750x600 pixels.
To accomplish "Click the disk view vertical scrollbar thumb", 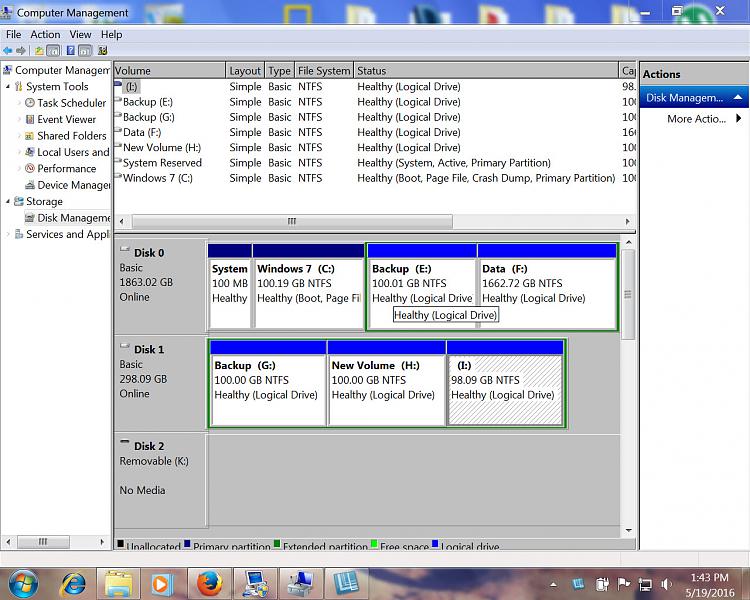I will [x=628, y=294].
